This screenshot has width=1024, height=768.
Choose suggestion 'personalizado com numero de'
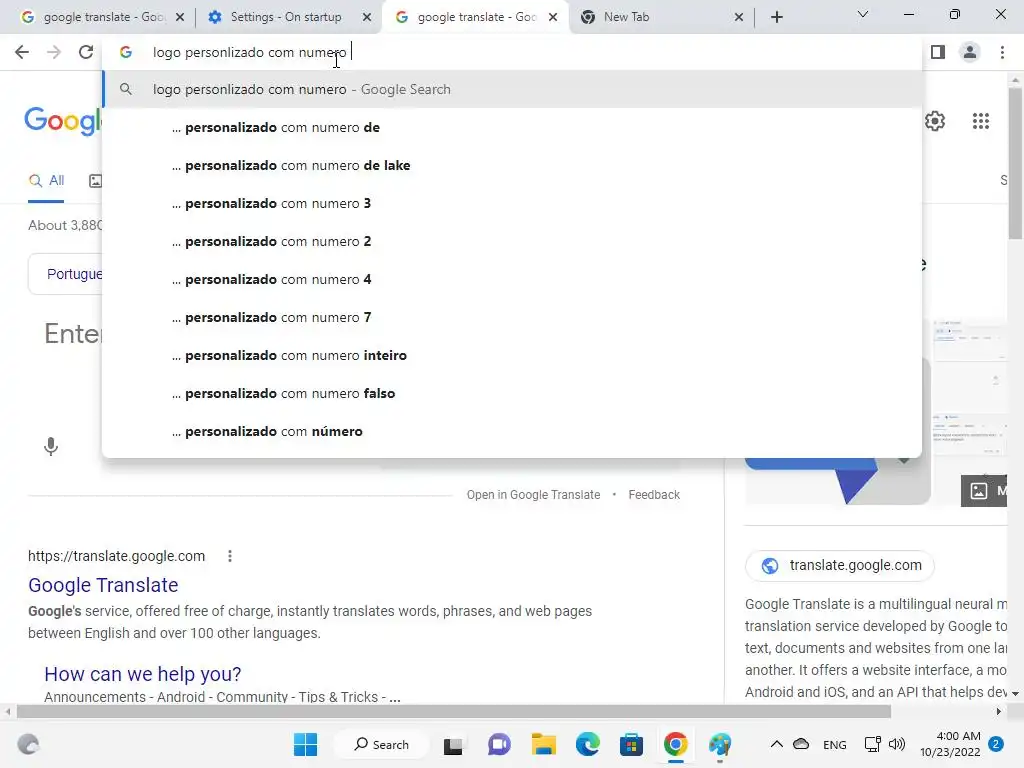point(512,127)
